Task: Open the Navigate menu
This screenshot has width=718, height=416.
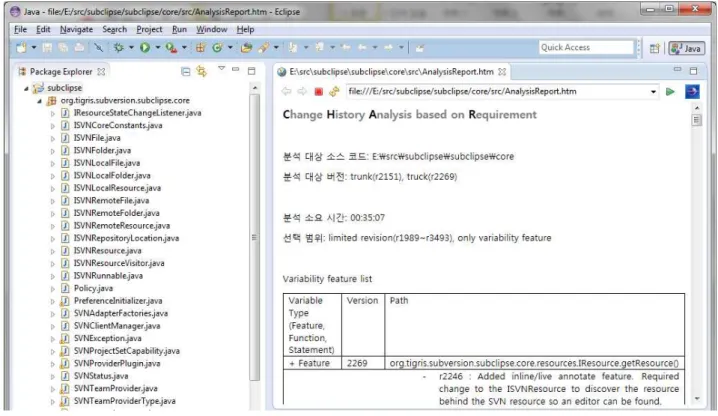Action: 76,29
